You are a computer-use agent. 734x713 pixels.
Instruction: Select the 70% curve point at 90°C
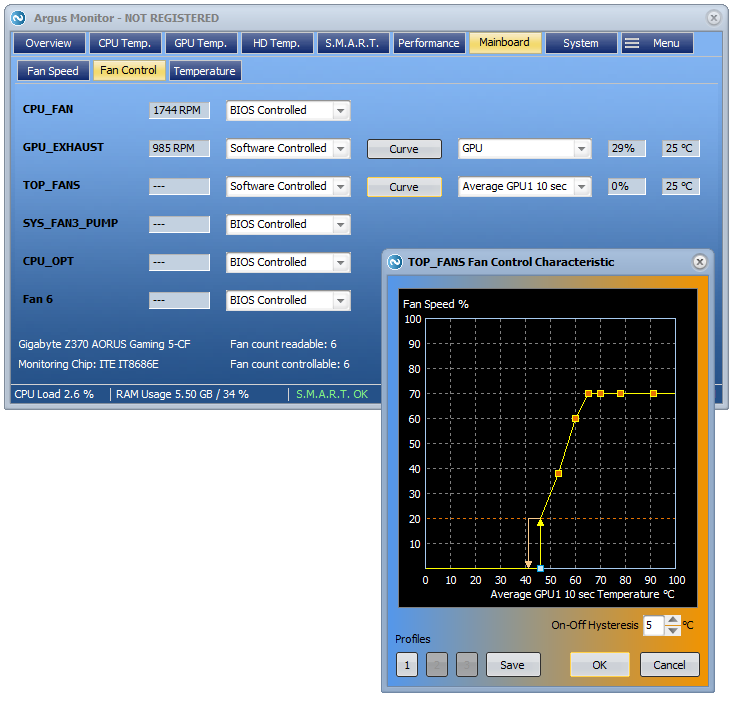pyautogui.click(x=653, y=394)
